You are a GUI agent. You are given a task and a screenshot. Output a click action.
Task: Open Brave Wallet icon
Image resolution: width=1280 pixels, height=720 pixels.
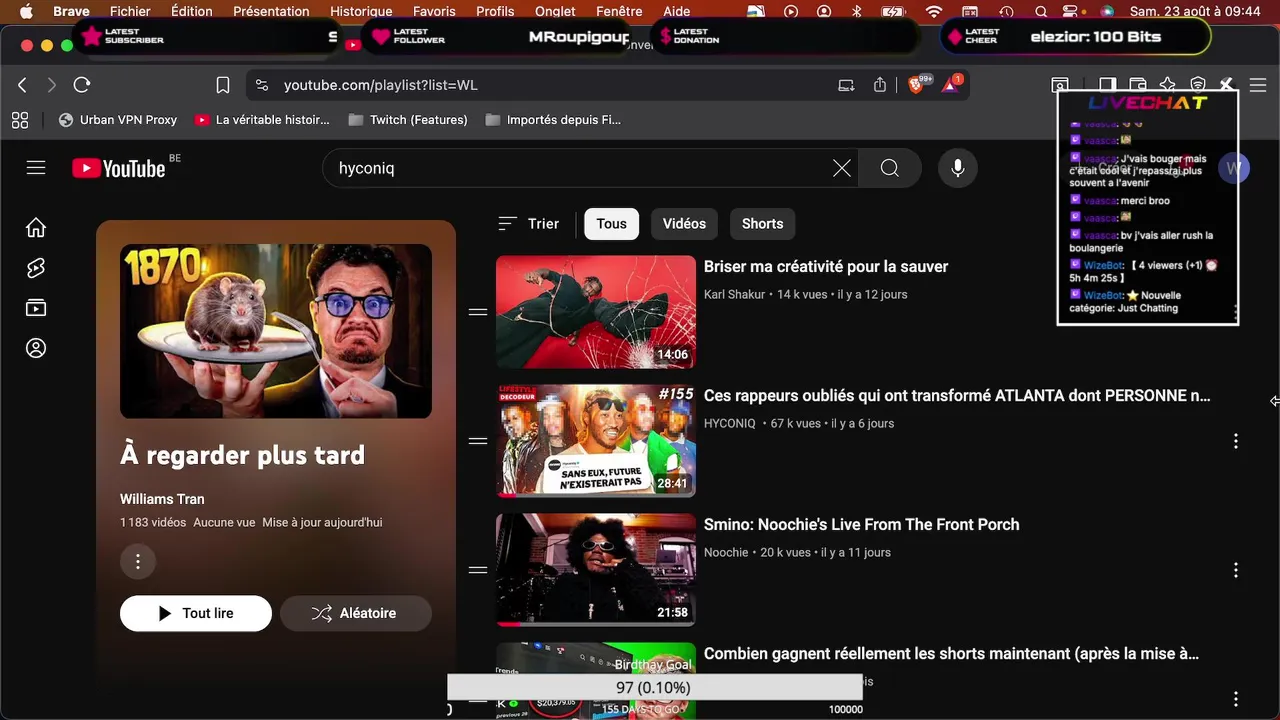1138,85
